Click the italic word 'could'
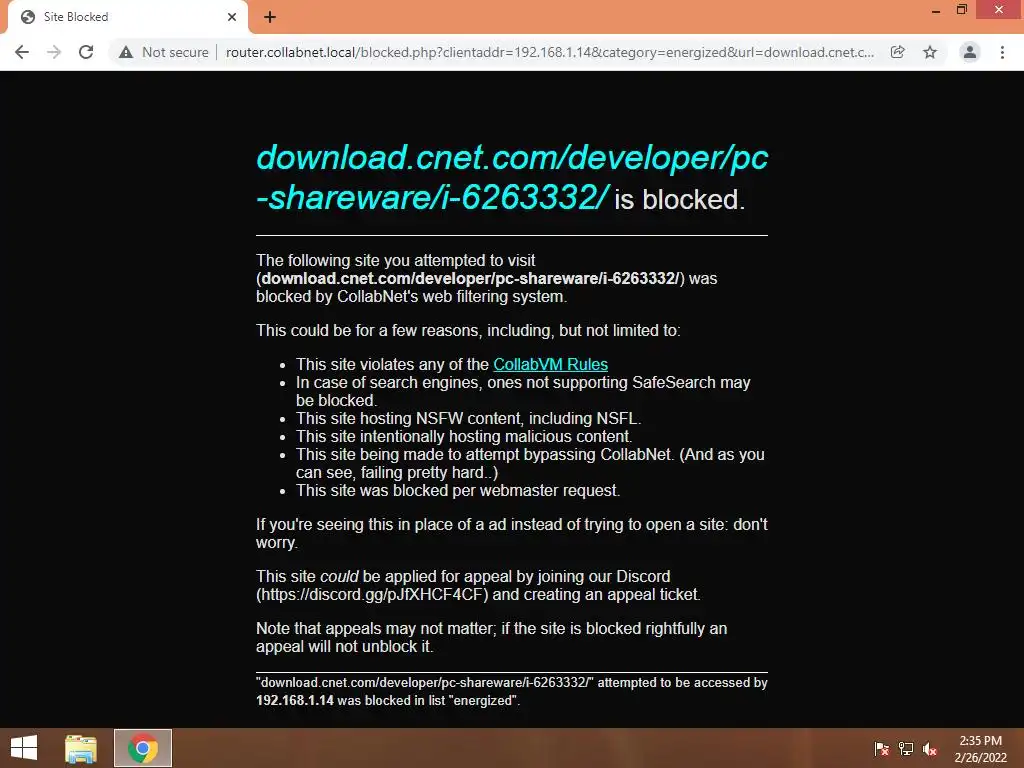 [x=339, y=577]
